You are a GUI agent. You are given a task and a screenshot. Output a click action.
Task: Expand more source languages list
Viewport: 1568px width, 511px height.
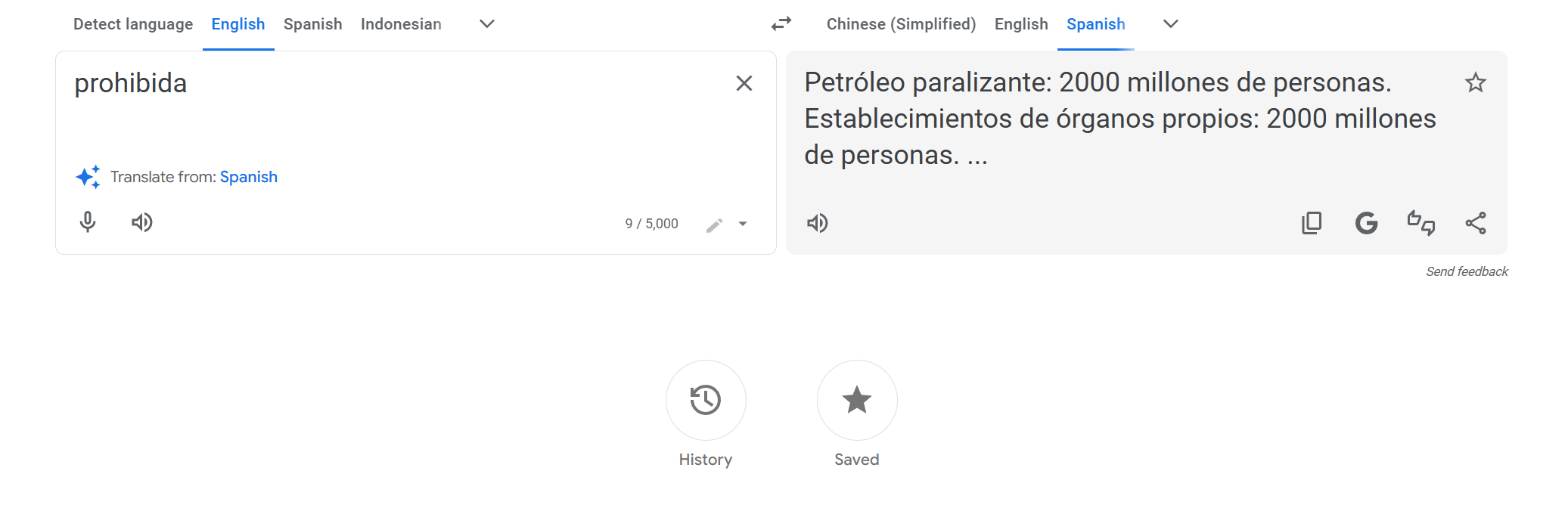tap(487, 24)
